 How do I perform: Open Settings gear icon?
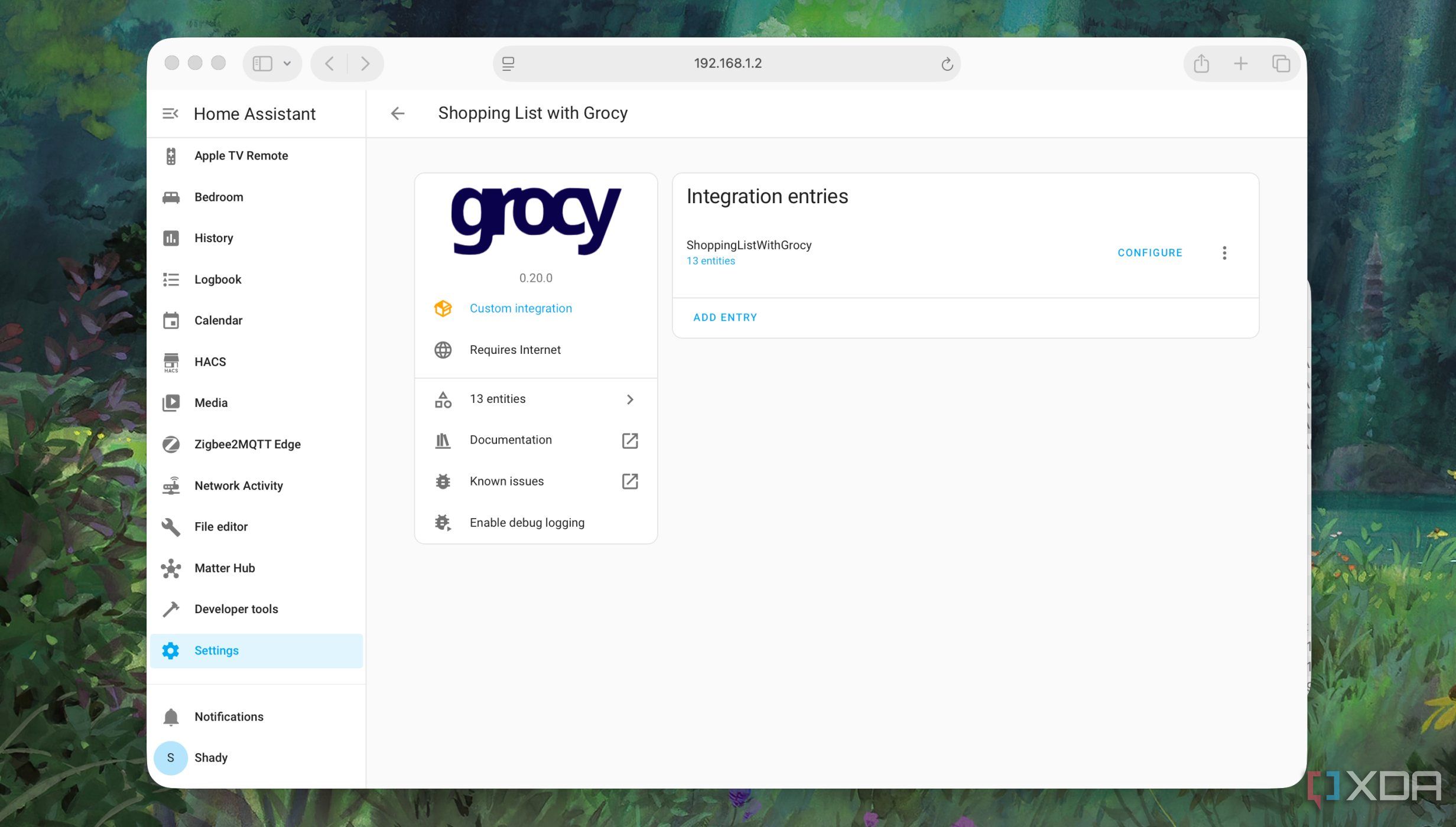click(x=171, y=650)
